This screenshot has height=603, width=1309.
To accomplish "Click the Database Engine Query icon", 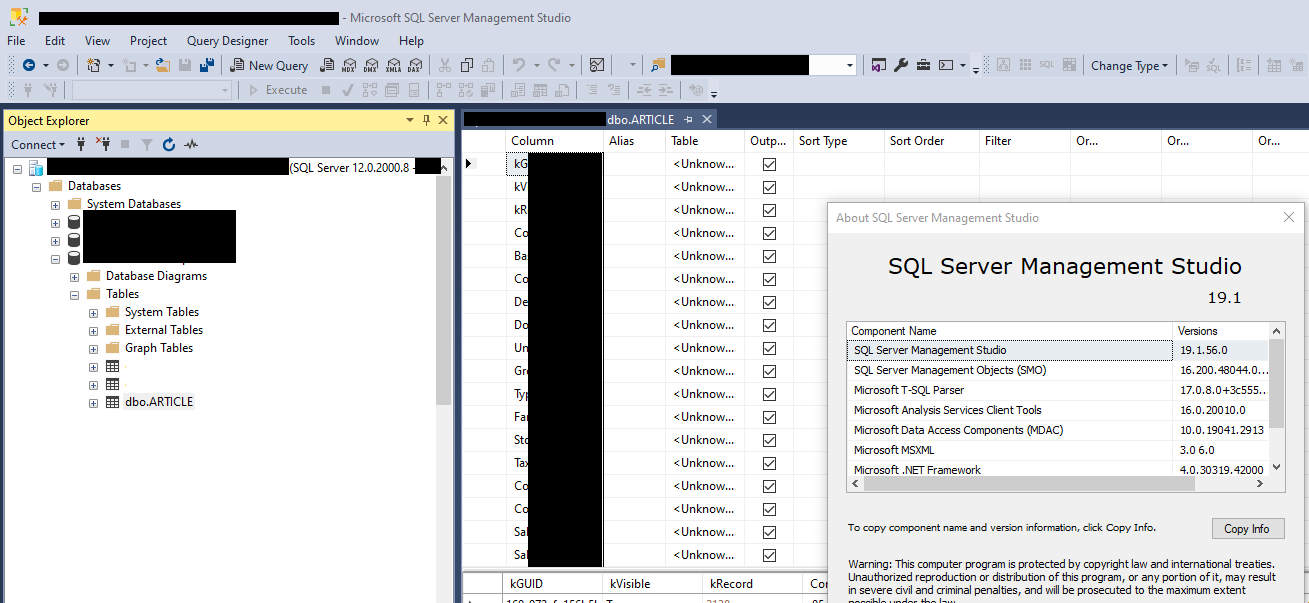I will click(326, 65).
